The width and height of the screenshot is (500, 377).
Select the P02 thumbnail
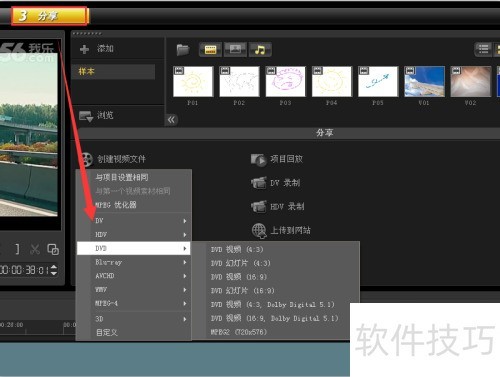tap(239, 82)
